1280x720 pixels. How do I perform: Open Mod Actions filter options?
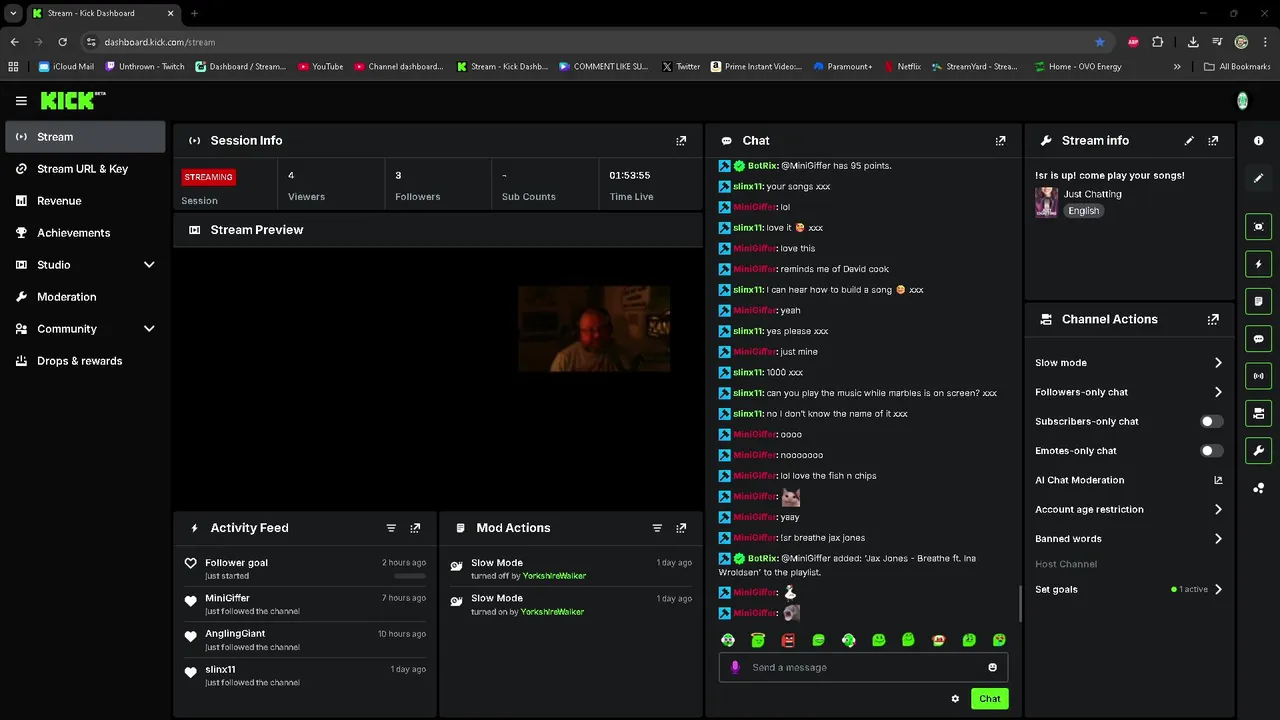point(657,528)
